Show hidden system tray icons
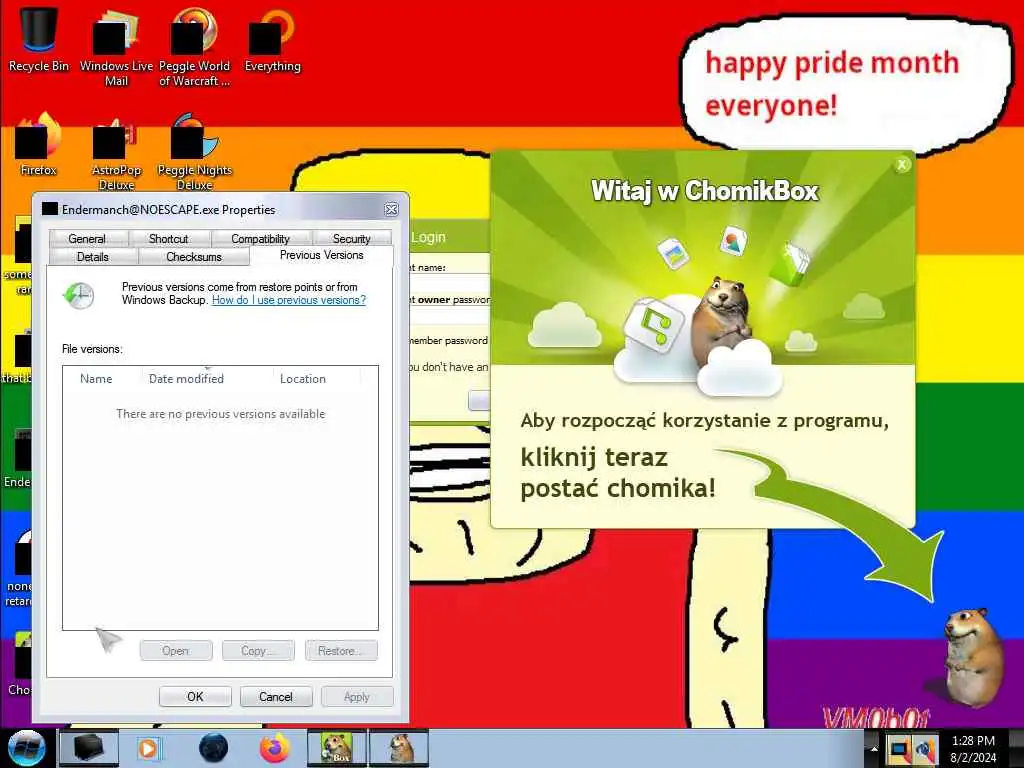 [874, 748]
